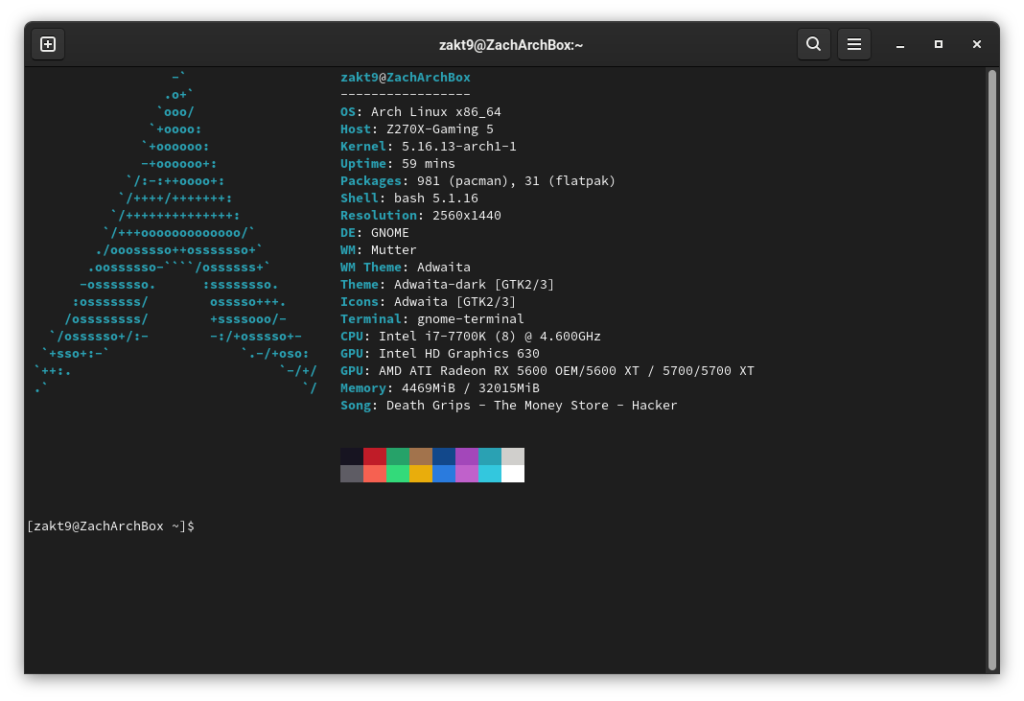The image size is (1024, 701).
Task: Click the red color block
Action: pyautogui.click(x=374, y=456)
